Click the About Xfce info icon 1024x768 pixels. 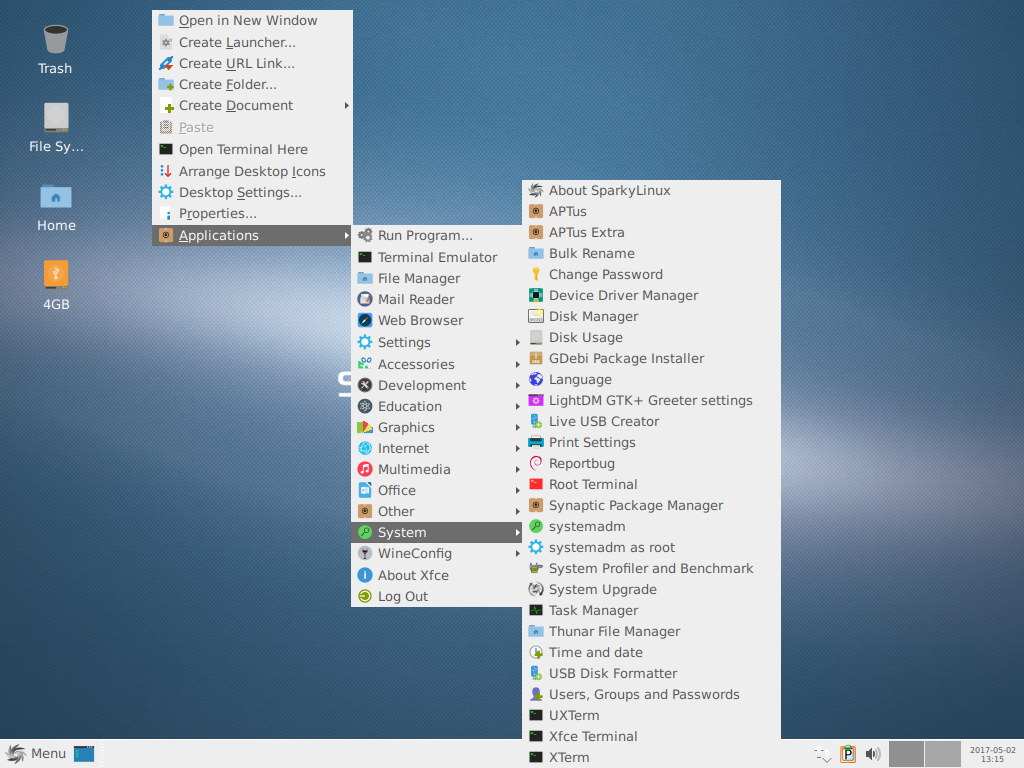(365, 575)
